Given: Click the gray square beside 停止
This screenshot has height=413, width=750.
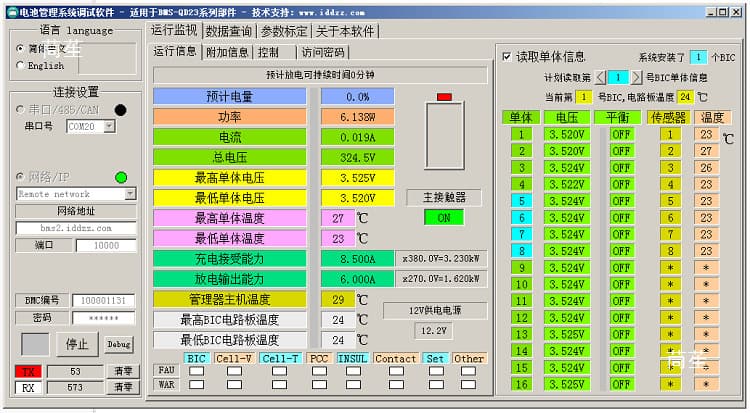Looking at the screenshot, I should pos(35,344).
